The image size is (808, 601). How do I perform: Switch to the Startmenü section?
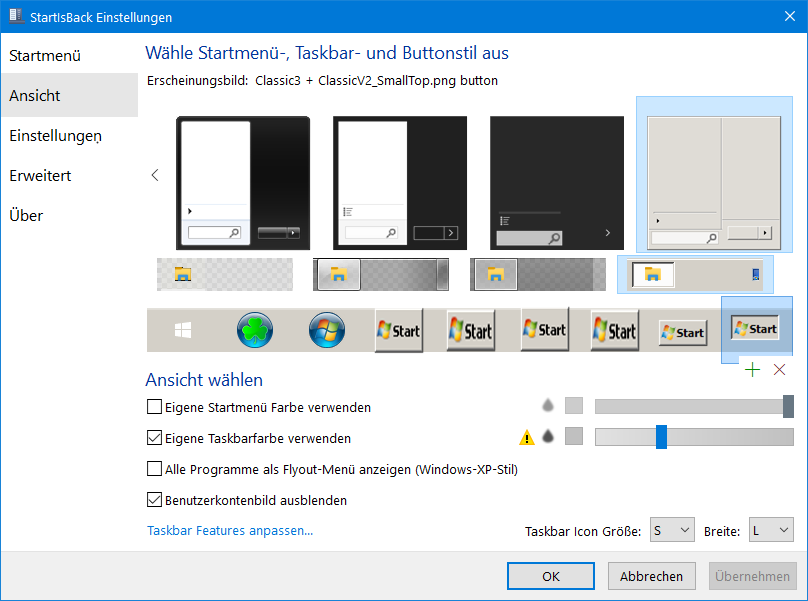[x=45, y=56]
